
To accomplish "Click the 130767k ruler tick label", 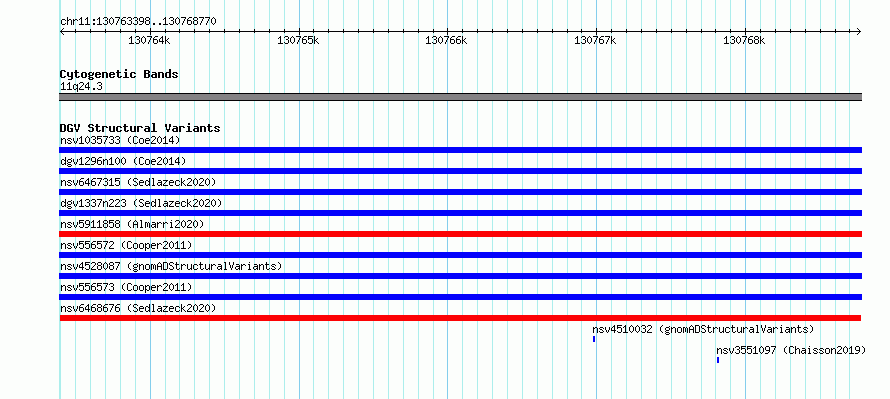I will point(595,40).
